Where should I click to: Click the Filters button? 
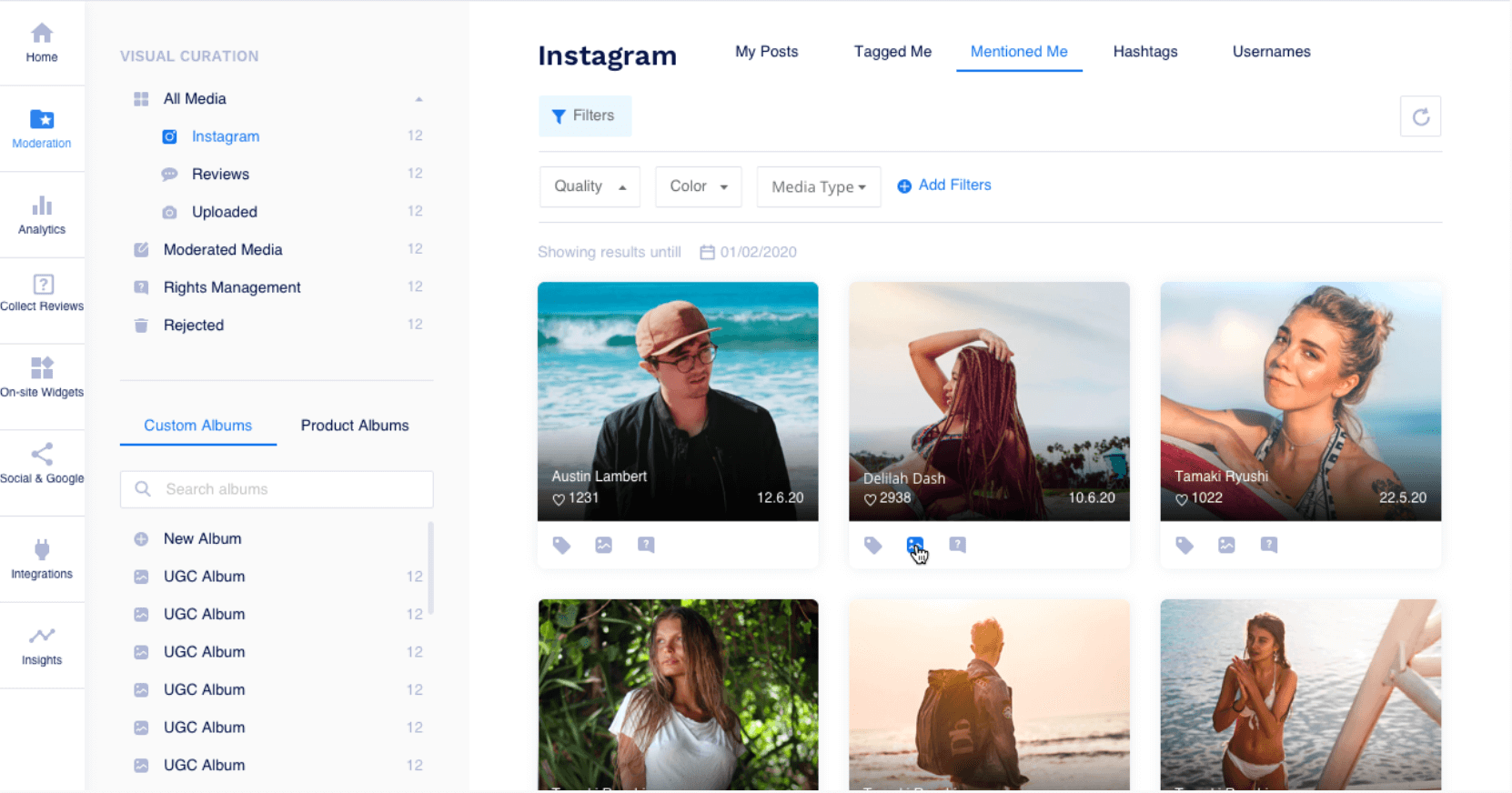pos(584,116)
